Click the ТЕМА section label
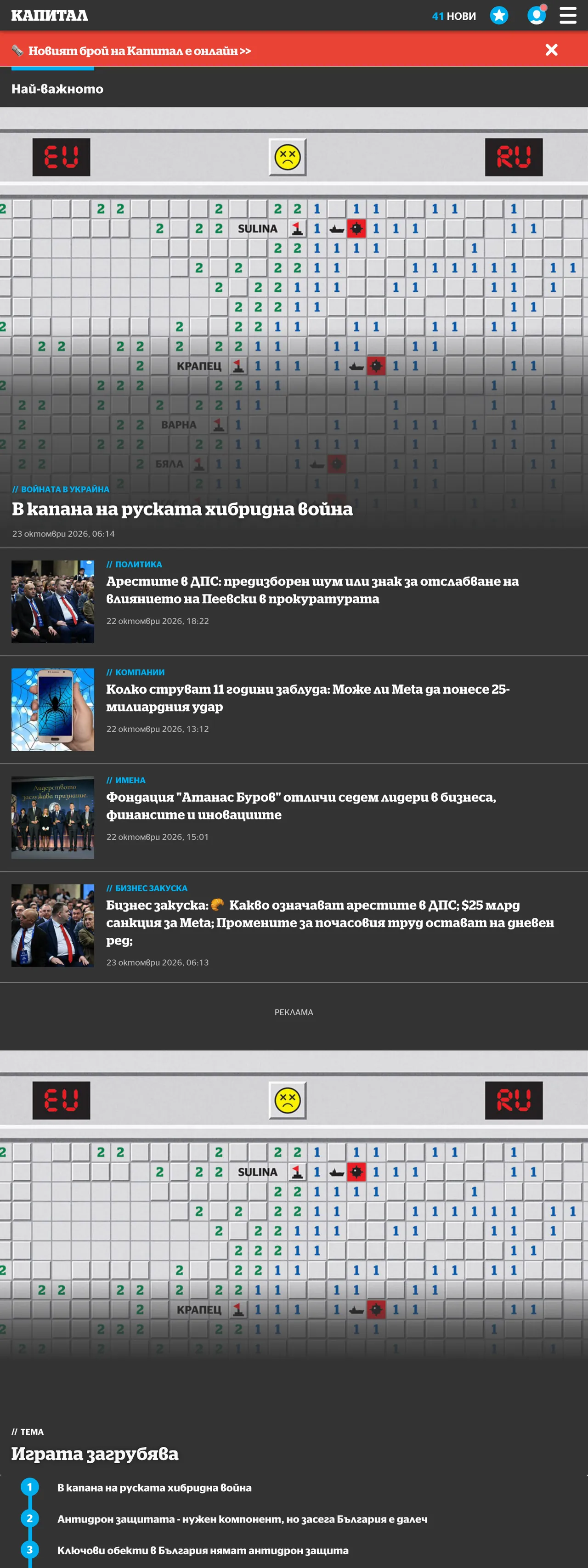This screenshot has width=588, height=1568. point(28,1432)
